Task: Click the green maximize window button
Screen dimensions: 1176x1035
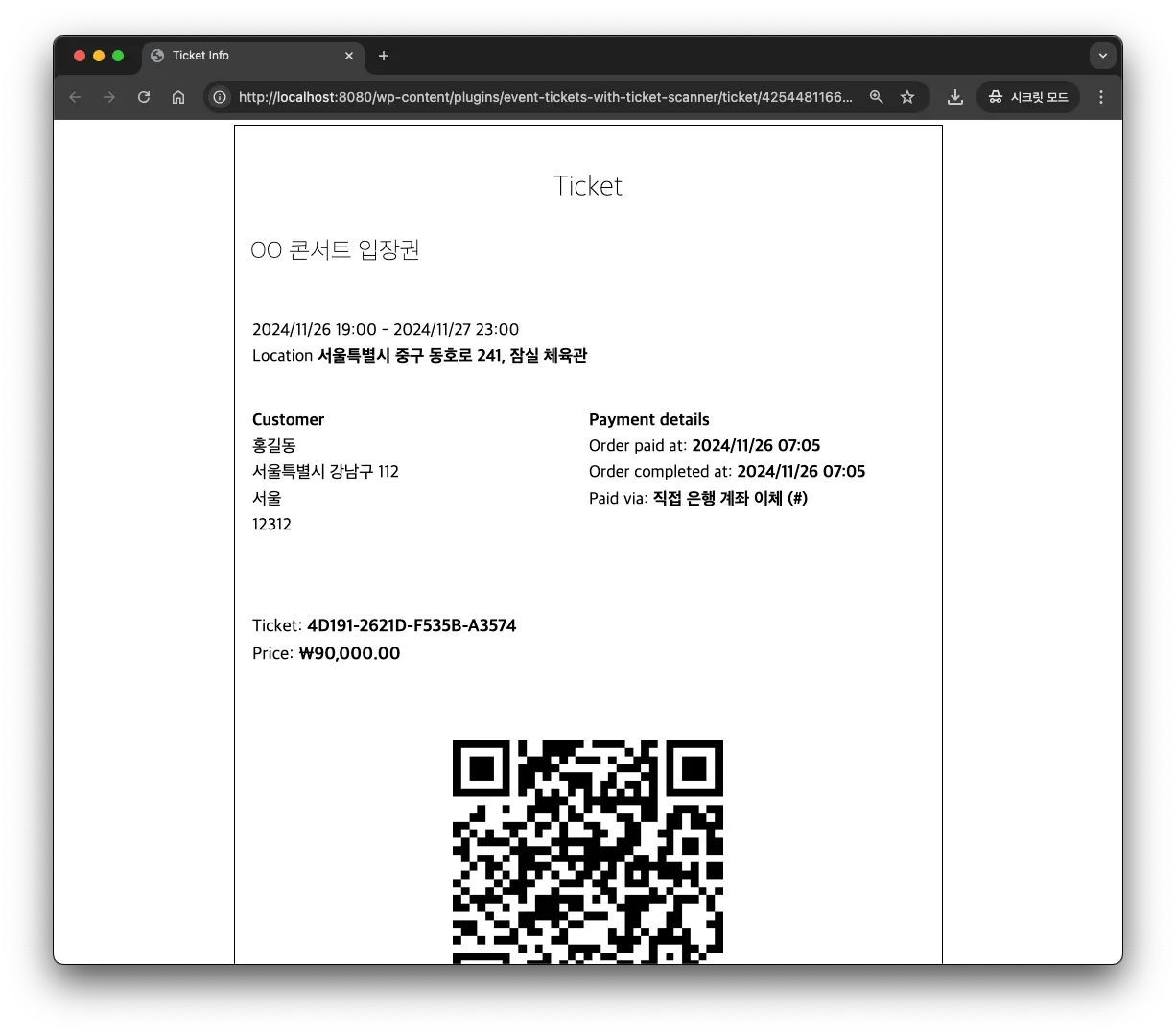Action: (118, 56)
